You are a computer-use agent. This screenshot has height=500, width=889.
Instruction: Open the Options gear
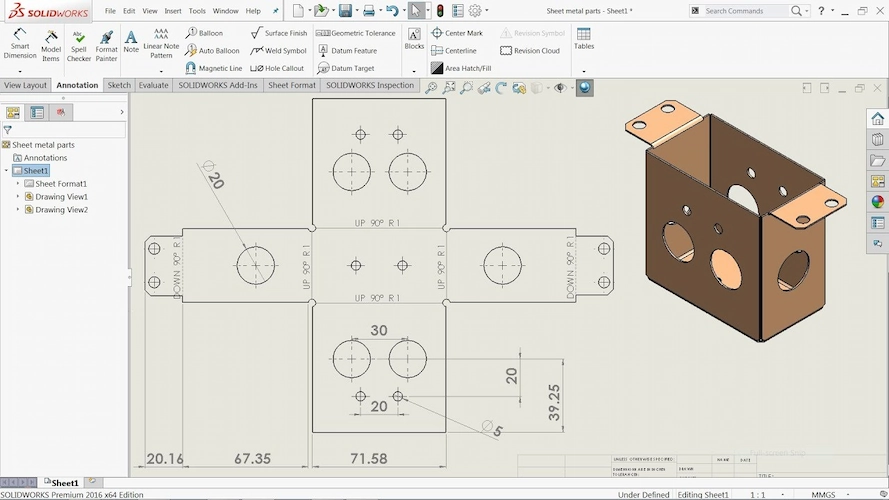pyautogui.click(x=475, y=10)
